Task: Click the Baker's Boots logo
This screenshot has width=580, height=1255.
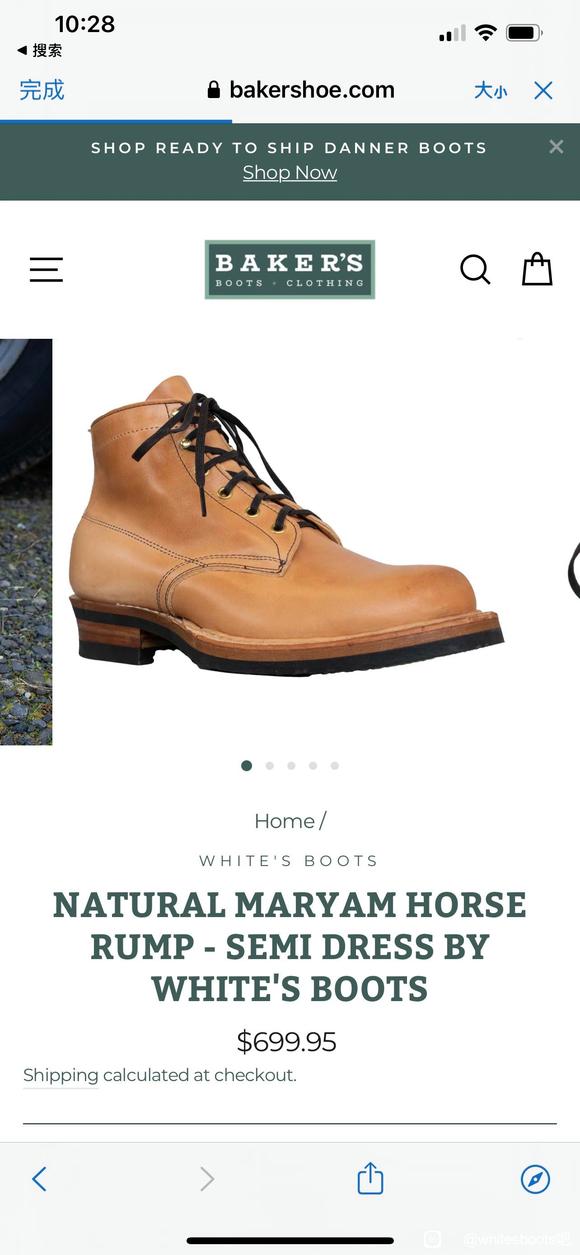Action: click(290, 269)
